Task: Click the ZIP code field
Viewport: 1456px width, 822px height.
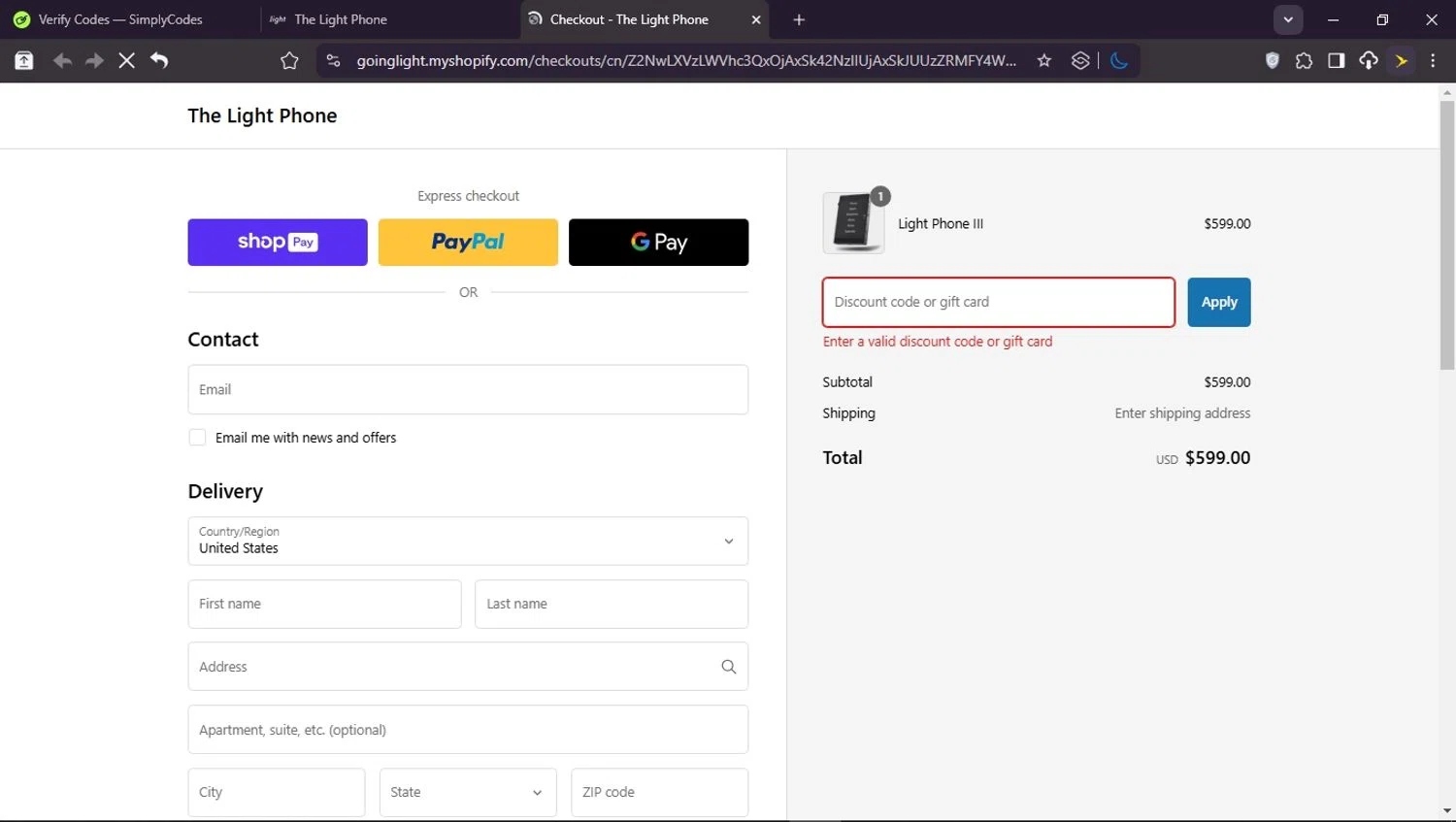Action: (660, 792)
